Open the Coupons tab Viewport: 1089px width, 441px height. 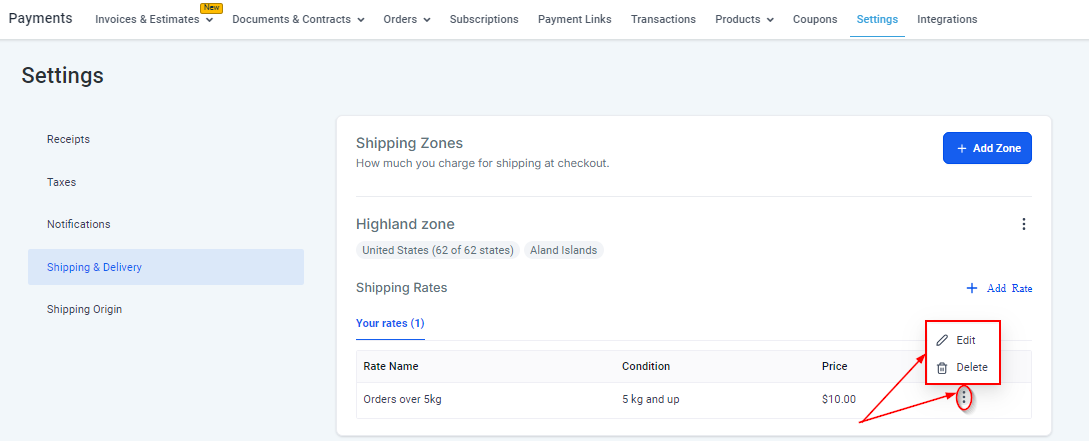tap(815, 20)
